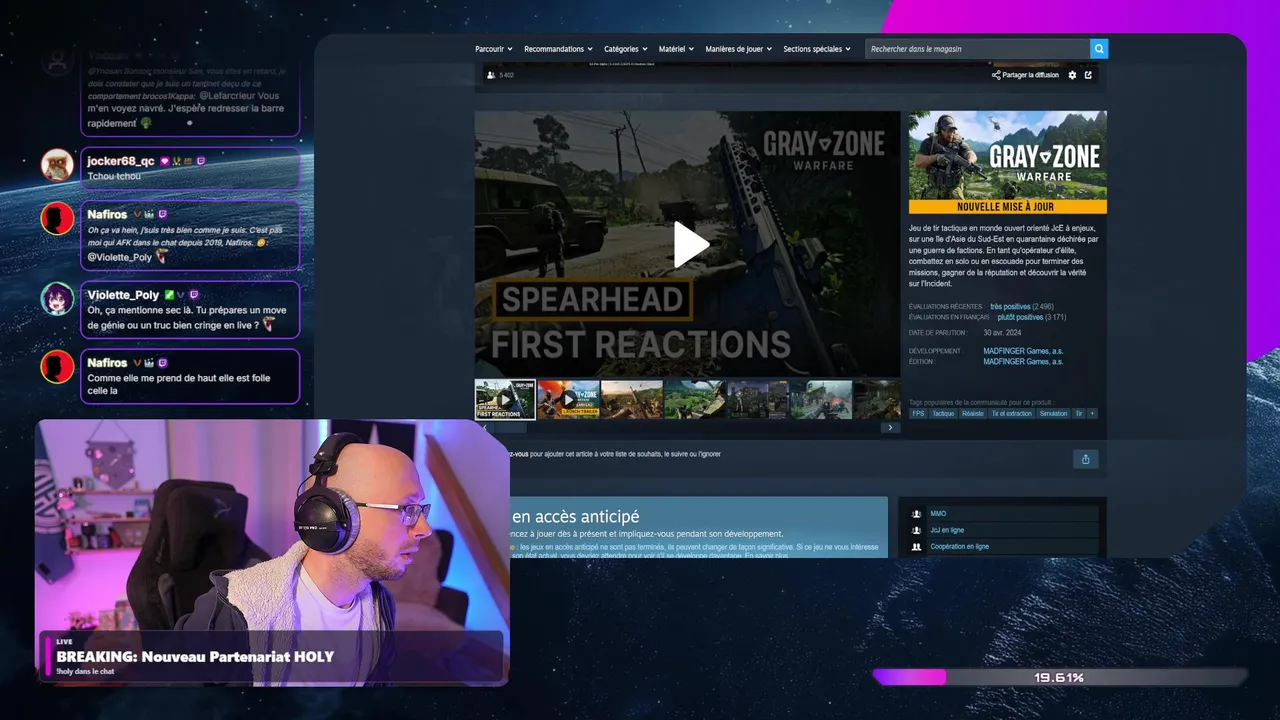Select the third screenshot thumbnail showing a rifle
Viewport: 1280px width, 720px height.
(632, 399)
